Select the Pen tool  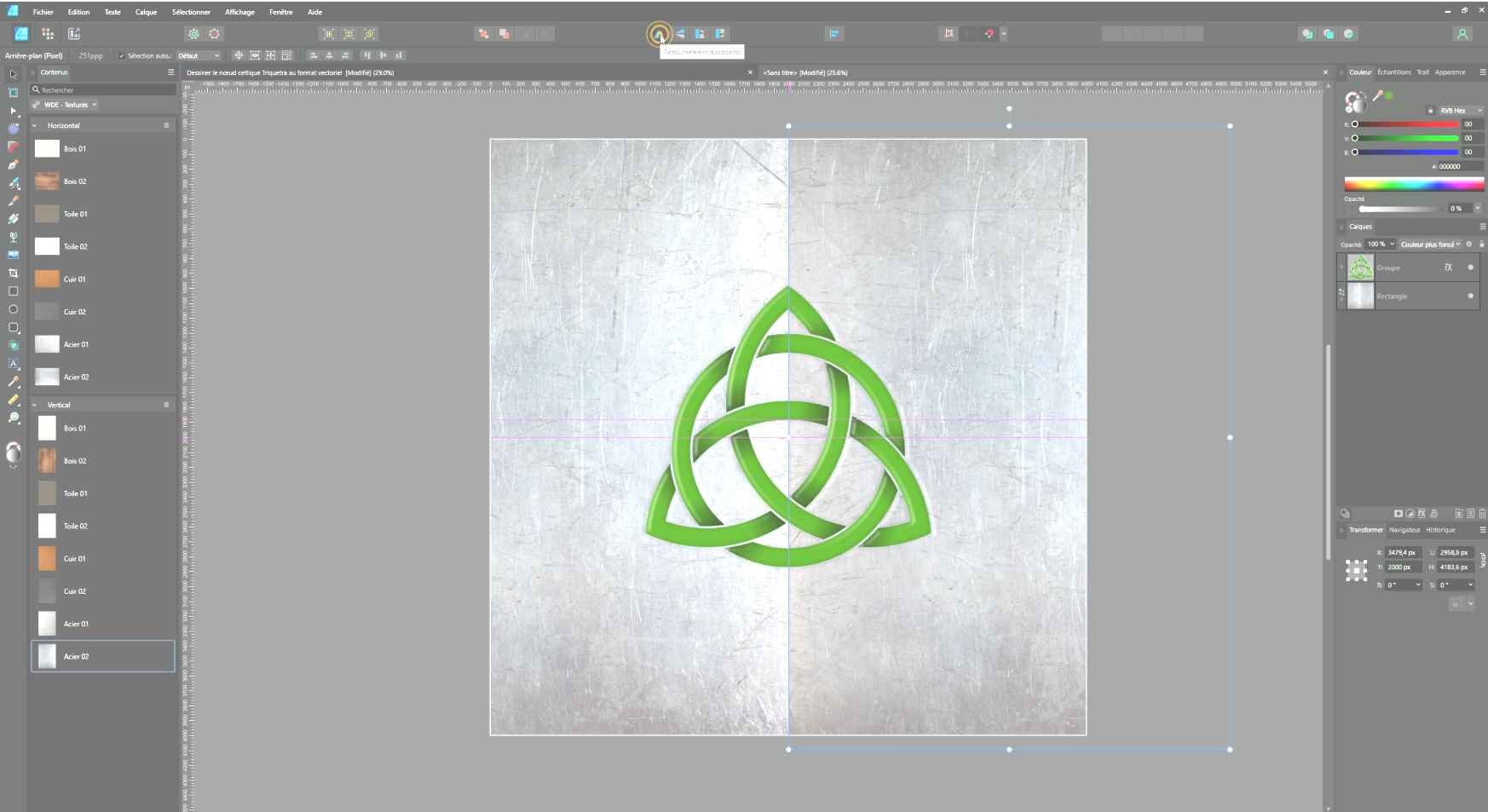pos(13,164)
